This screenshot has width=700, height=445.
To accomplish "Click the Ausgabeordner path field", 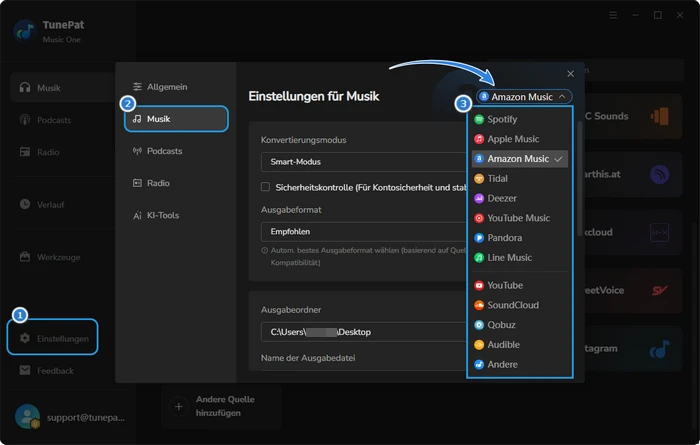I will click(x=363, y=332).
